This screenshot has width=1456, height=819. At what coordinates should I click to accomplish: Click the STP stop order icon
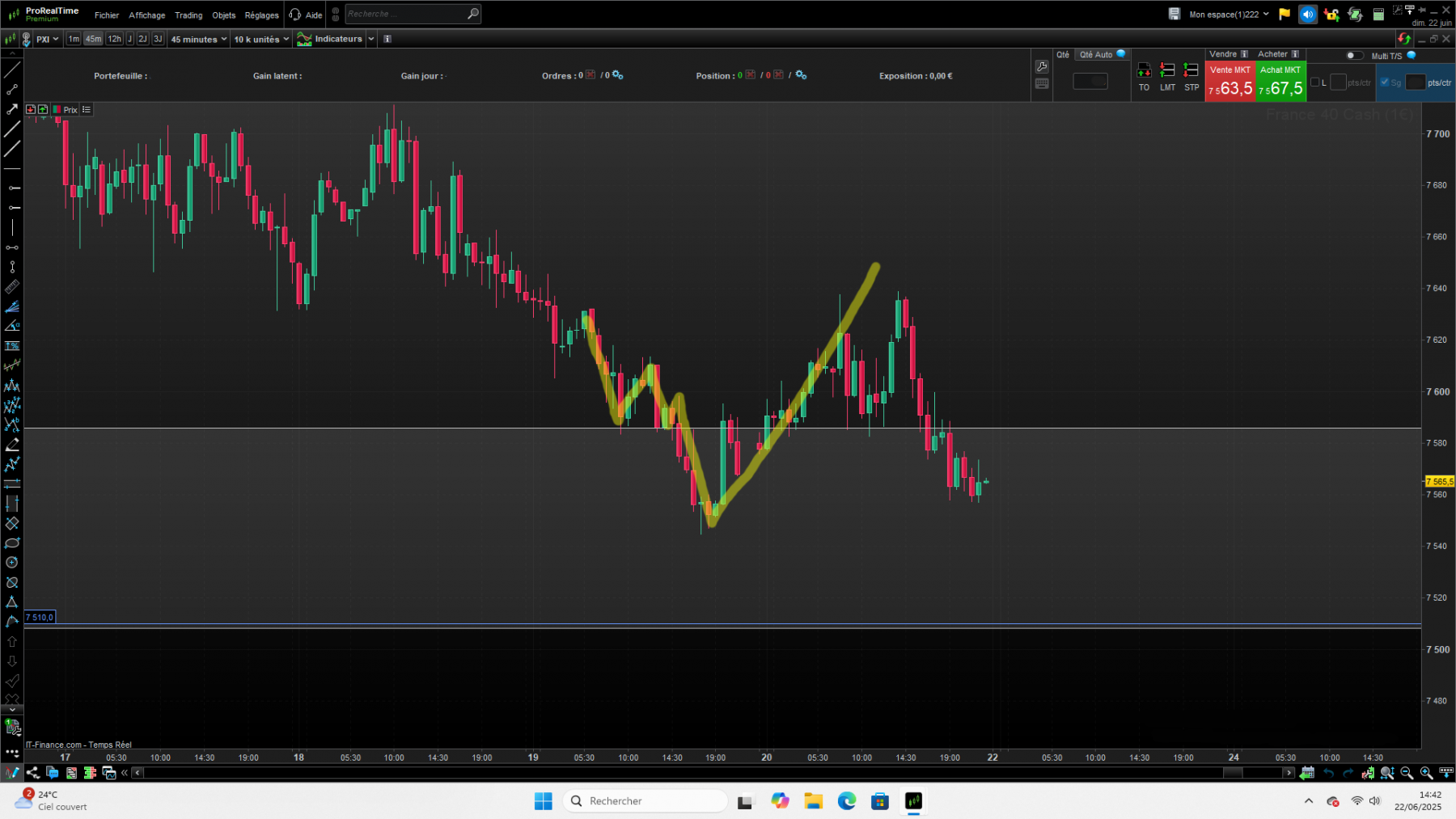point(1191,78)
